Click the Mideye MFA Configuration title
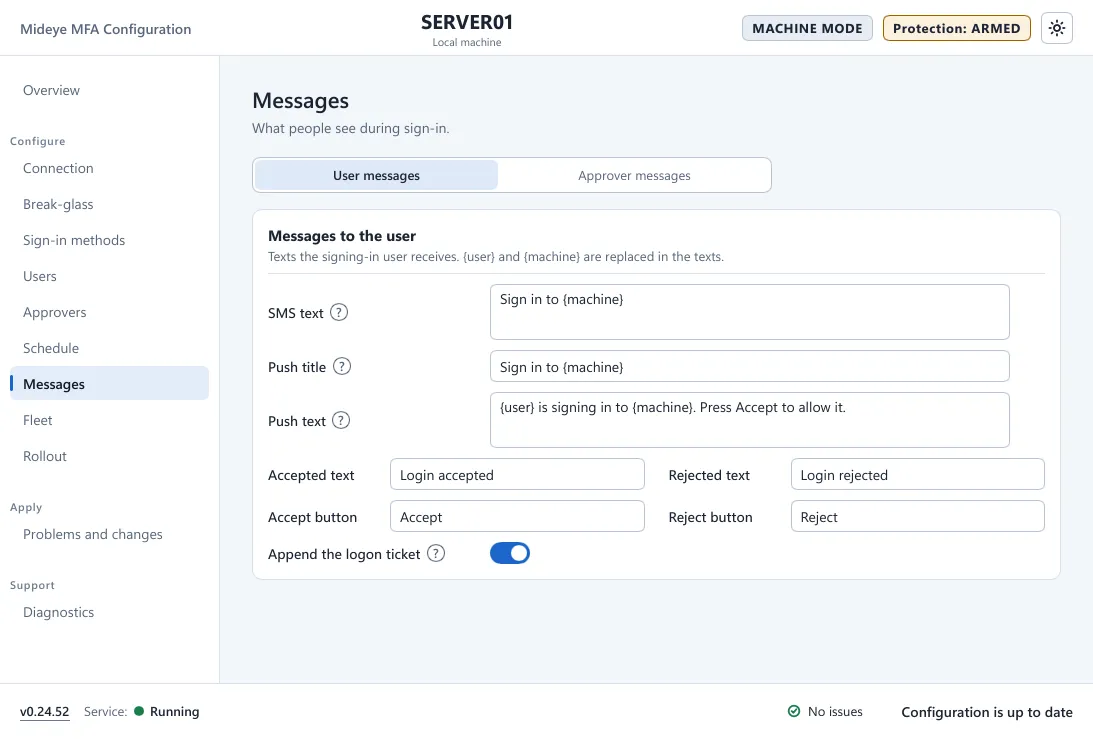Image resolution: width=1093 pixels, height=739 pixels. 105,29
